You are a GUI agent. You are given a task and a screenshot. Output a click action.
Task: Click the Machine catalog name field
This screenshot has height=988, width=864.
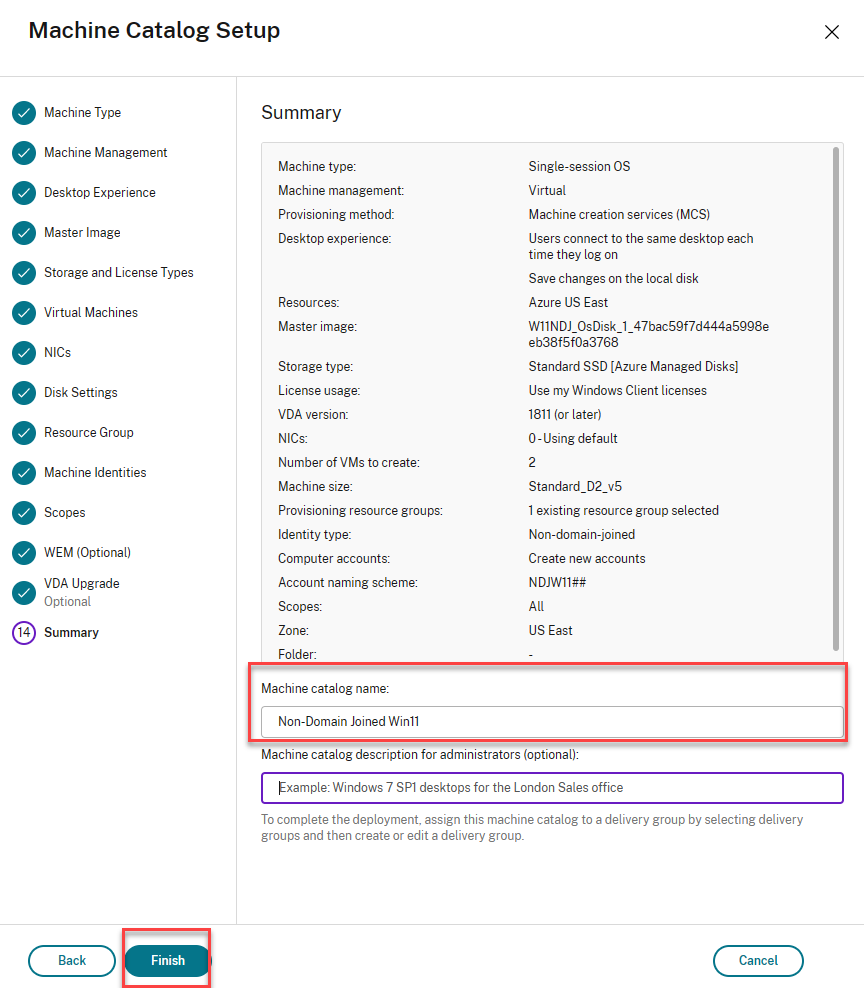tap(552, 721)
